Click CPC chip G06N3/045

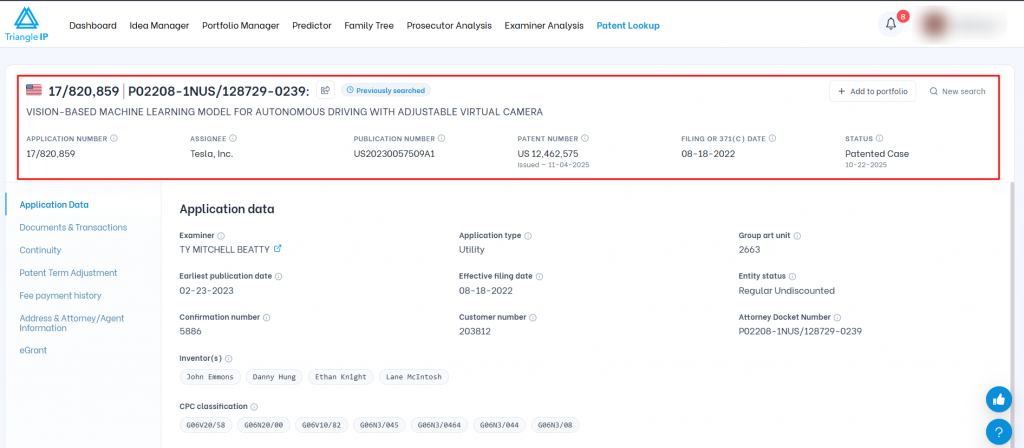379,425
